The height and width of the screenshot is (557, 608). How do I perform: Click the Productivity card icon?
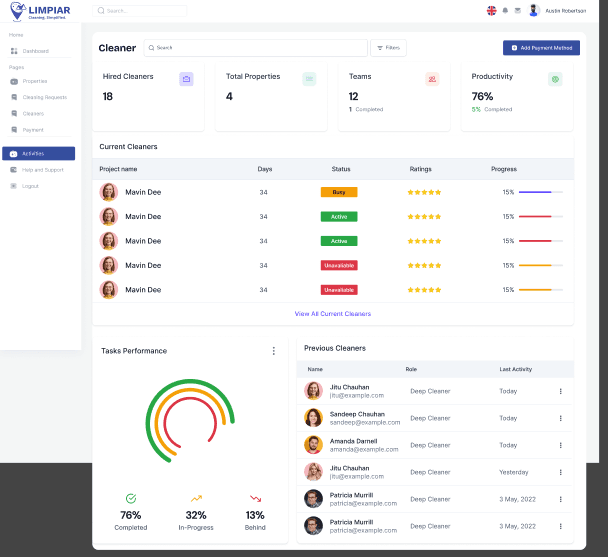[x=555, y=79]
